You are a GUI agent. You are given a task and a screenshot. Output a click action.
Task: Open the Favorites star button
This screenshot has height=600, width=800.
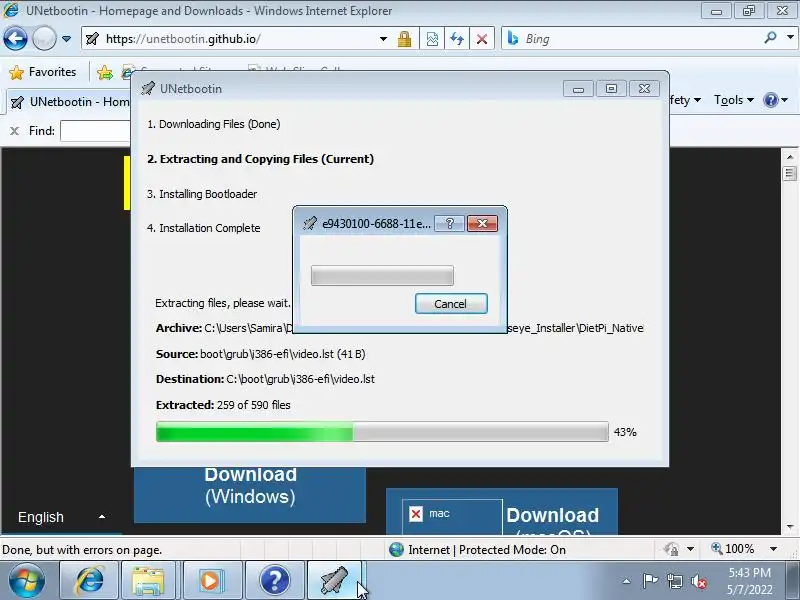tap(43, 72)
